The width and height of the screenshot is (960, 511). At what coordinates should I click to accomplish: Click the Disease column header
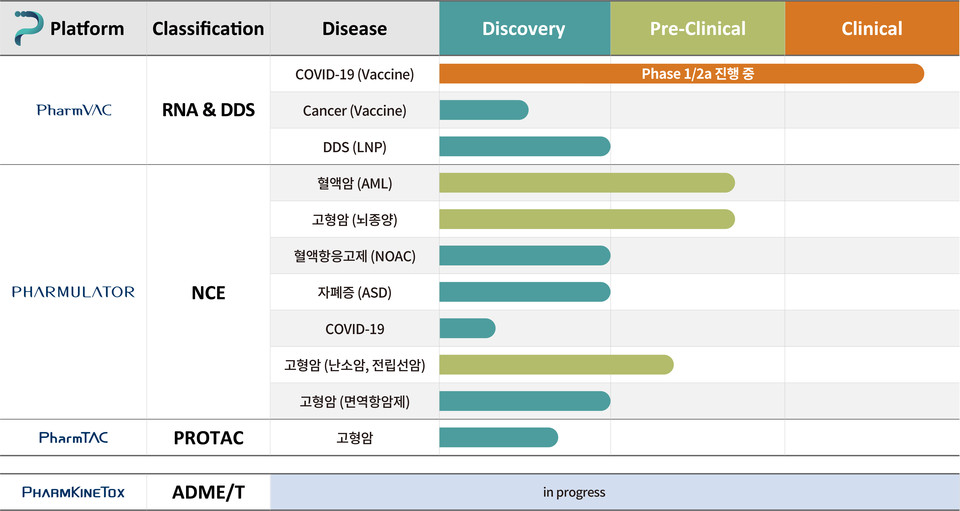pyautogui.click(x=354, y=29)
